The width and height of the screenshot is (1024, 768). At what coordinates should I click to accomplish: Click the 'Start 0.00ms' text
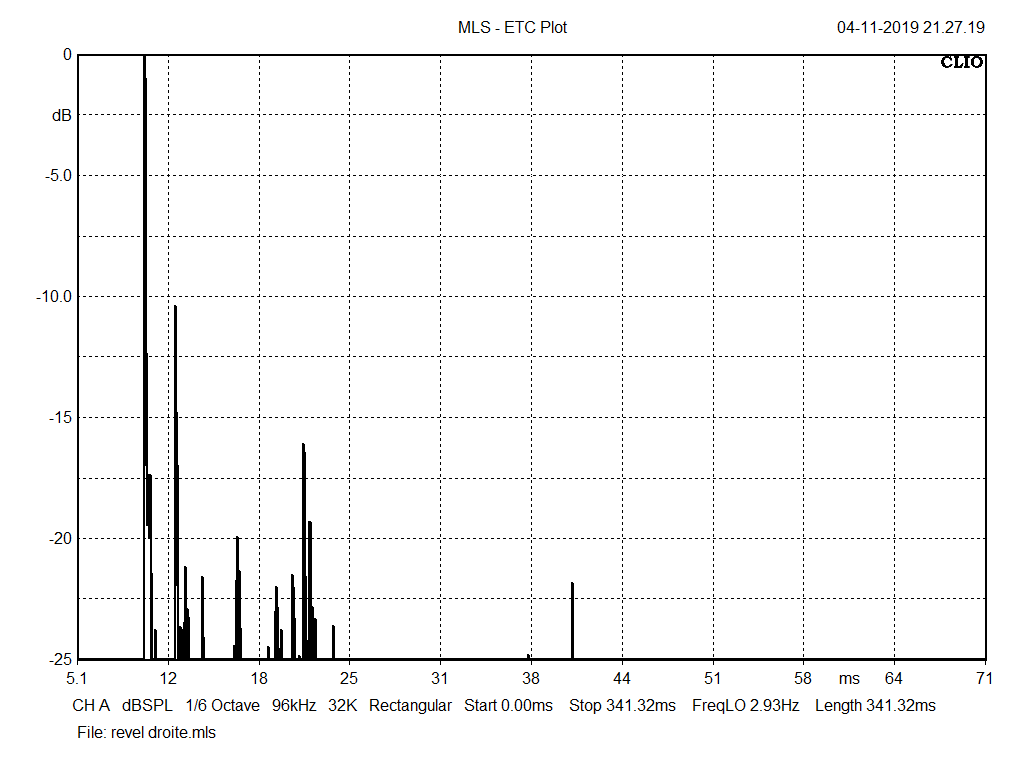click(508, 705)
